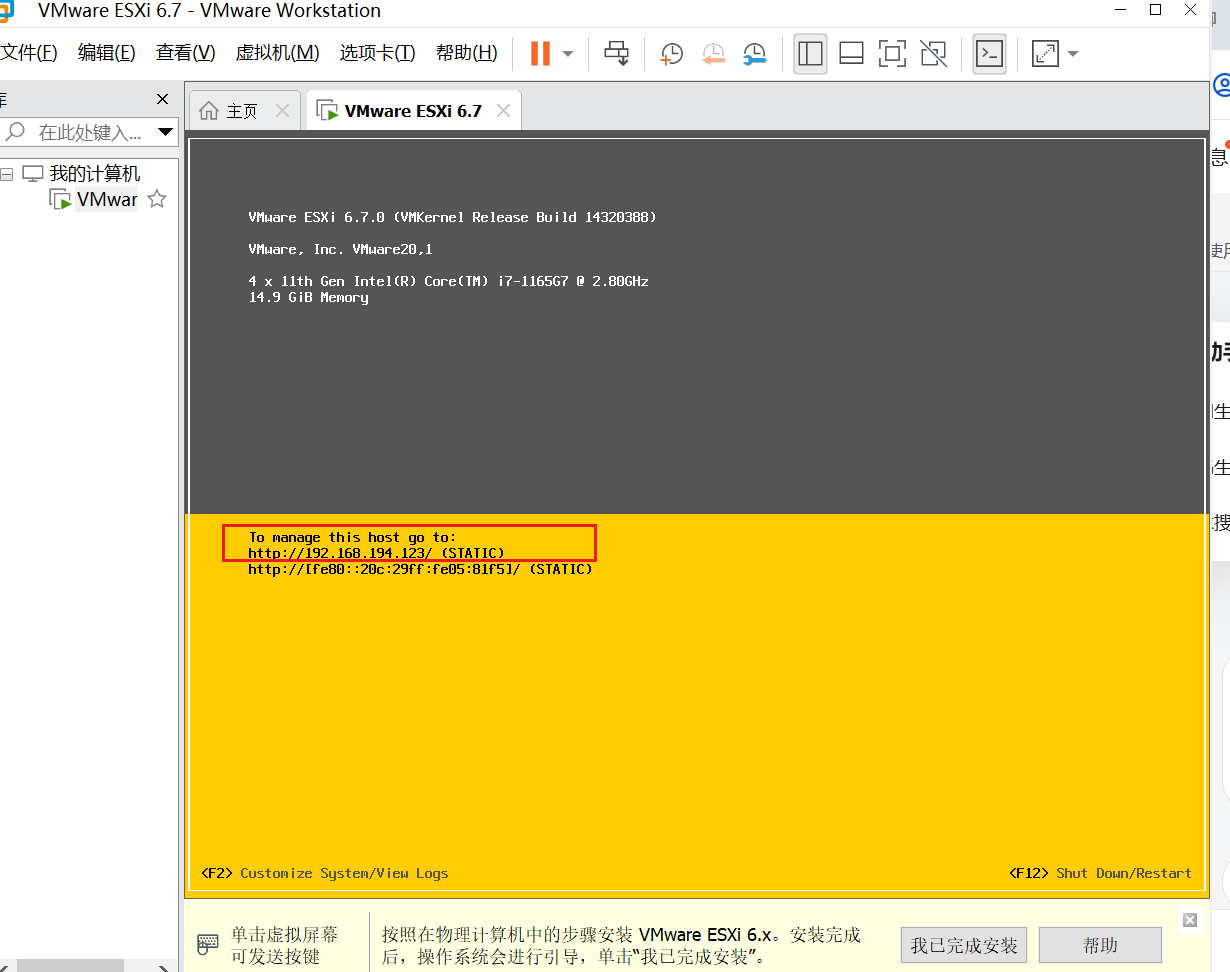
Task: Select 我的计算机 in the library tree
Action: coord(95,174)
